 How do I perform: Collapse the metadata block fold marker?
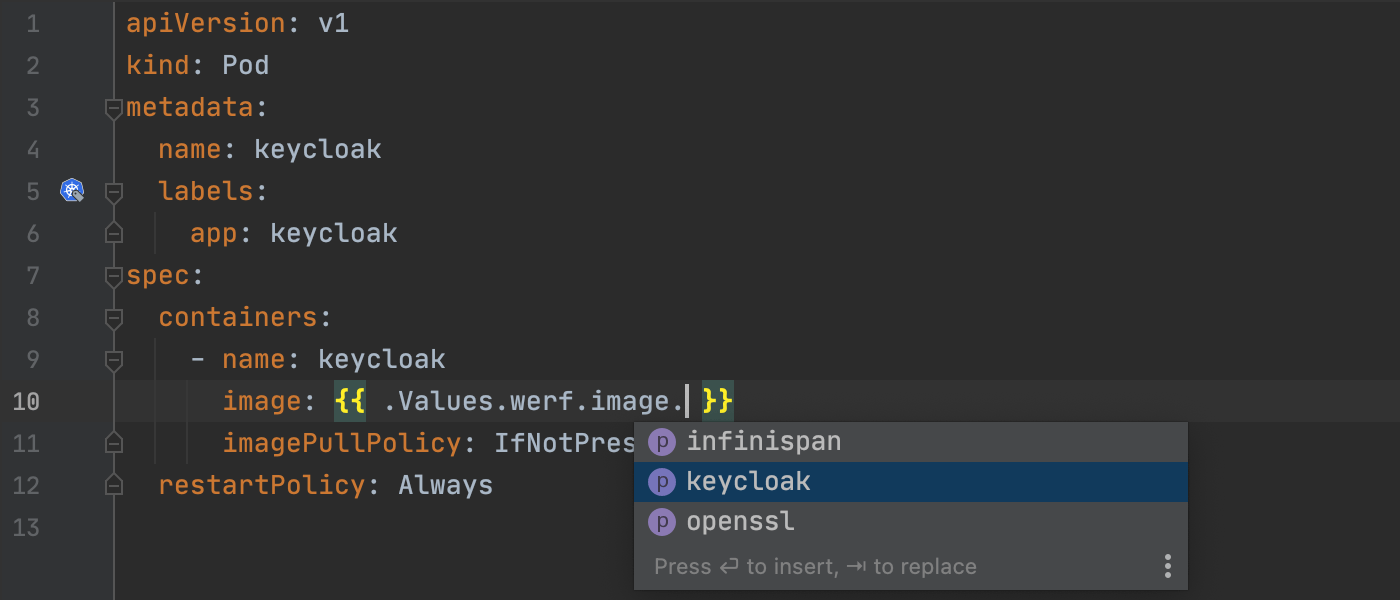coord(114,108)
